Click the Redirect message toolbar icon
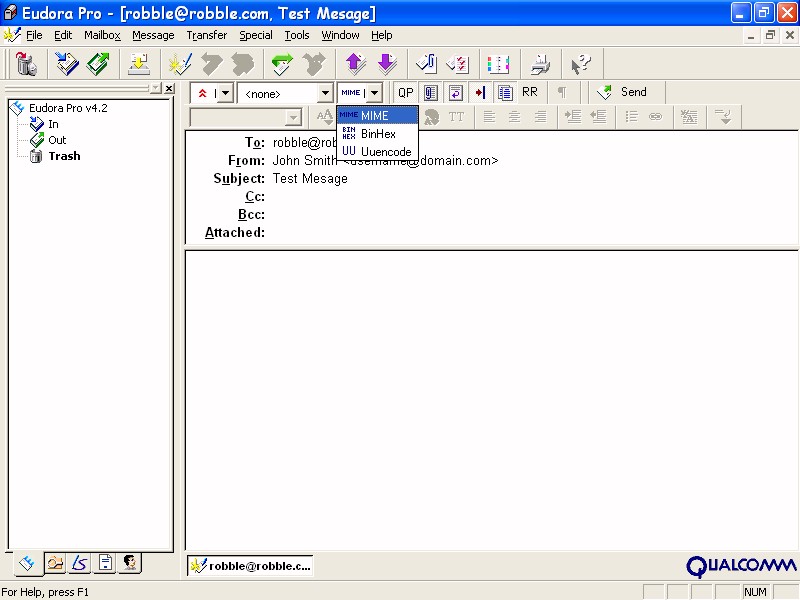 click(x=314, y=64)
